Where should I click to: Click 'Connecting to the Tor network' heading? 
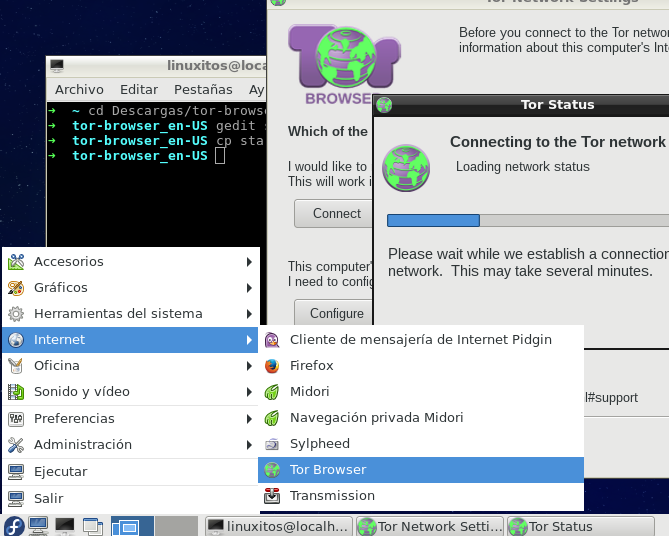[558, 142]
